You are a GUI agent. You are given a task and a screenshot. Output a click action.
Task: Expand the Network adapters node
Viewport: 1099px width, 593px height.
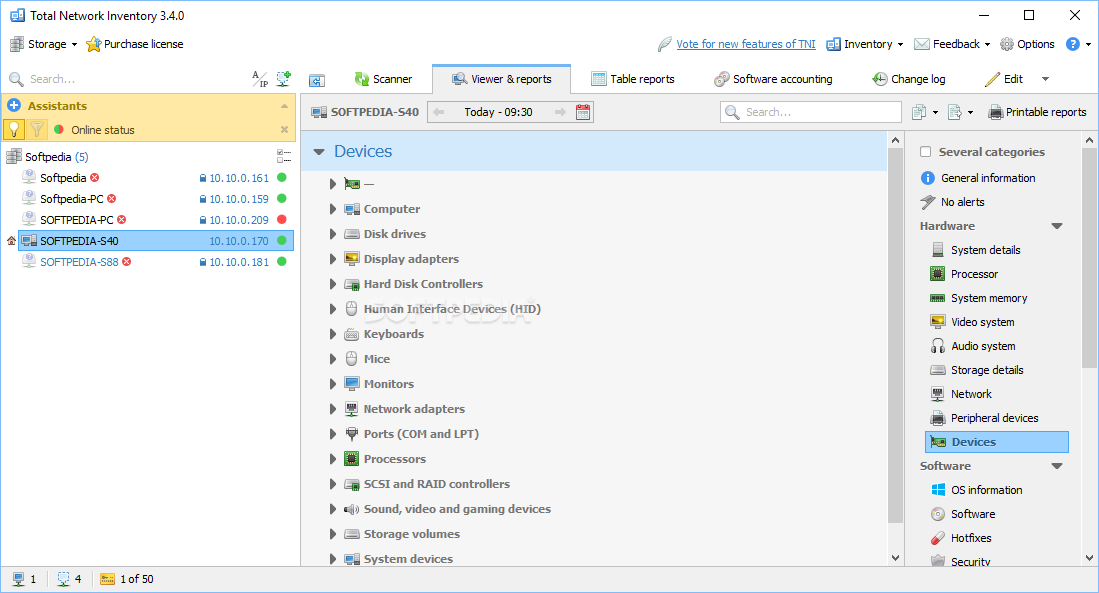[333, 409]
